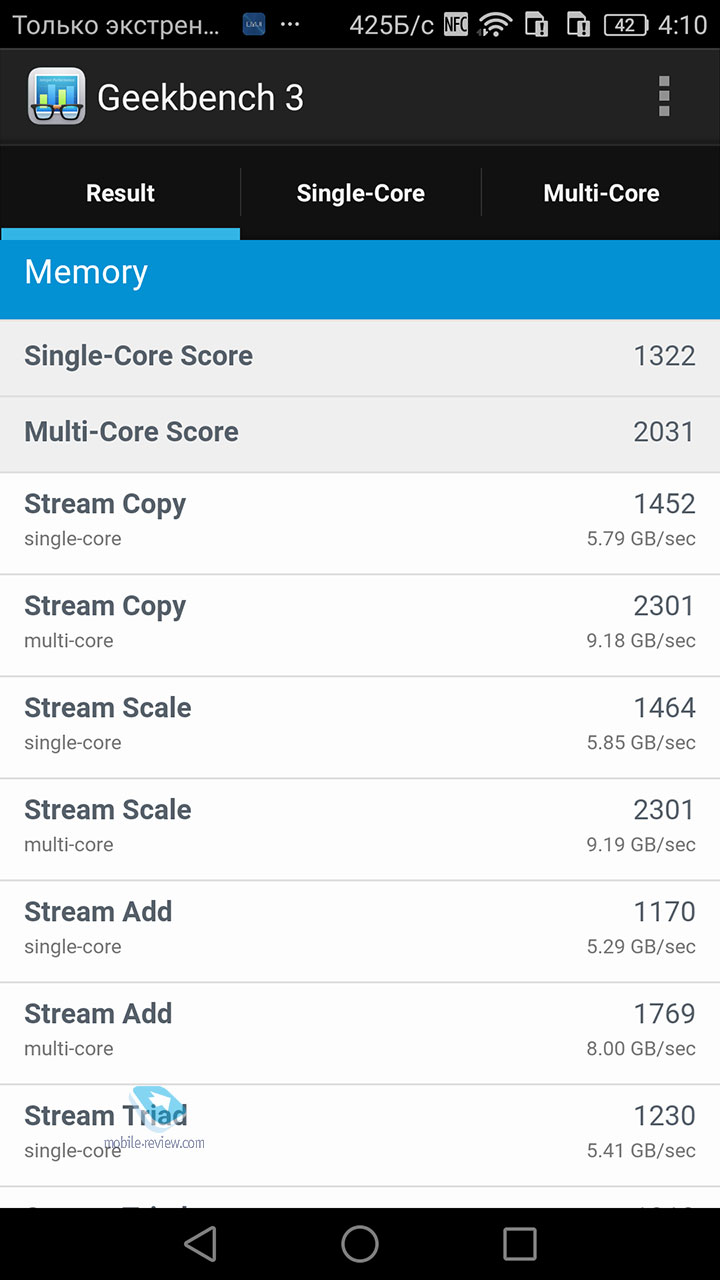This screenshot has height=1280, width=720.
Task: Open recent apps square button
Action: coord(520,1244)
